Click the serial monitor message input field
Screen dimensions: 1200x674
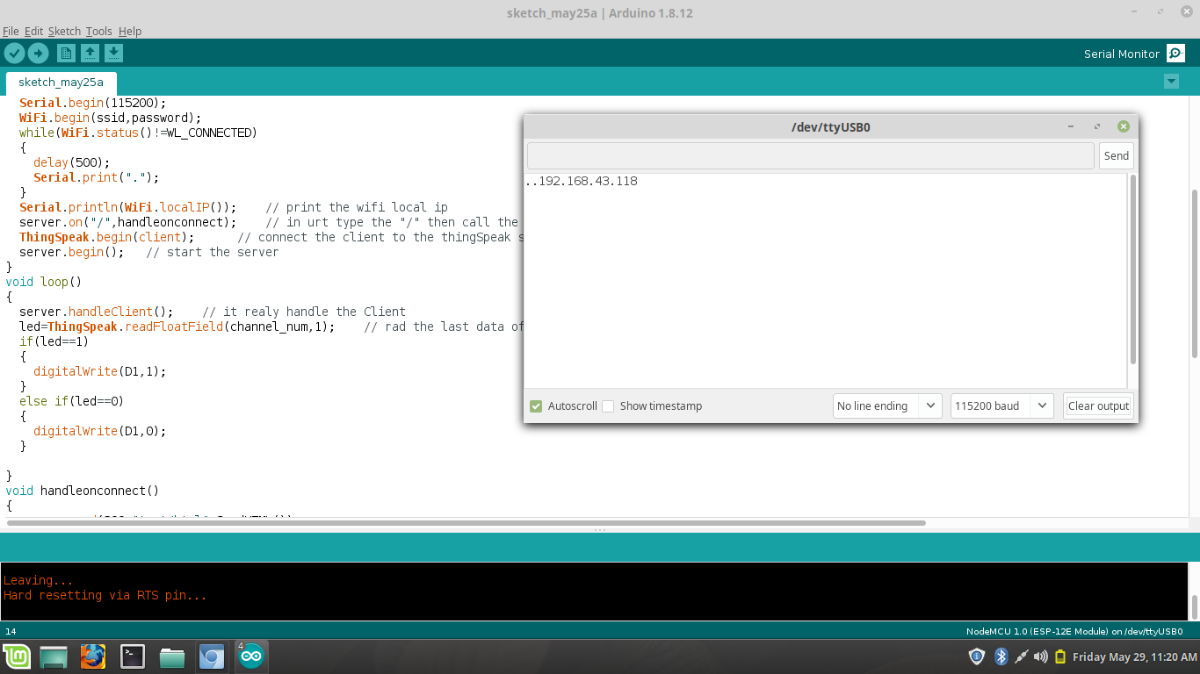(810, 156)
